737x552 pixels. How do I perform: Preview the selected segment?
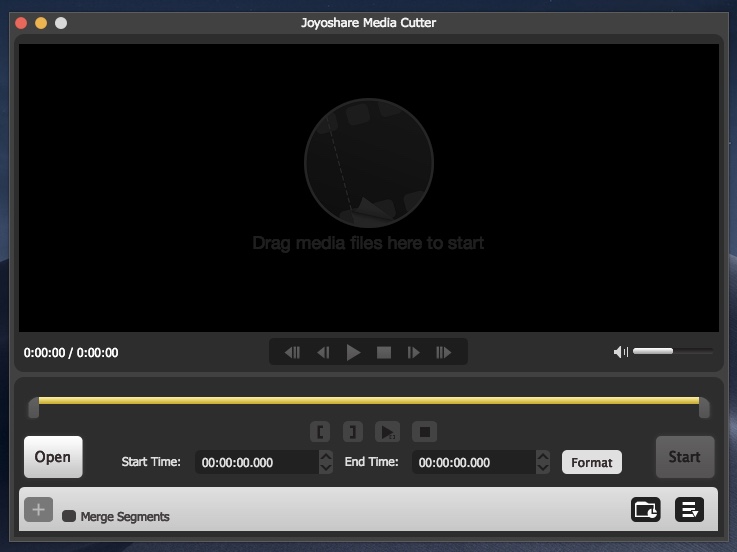[x=387, y=432]
